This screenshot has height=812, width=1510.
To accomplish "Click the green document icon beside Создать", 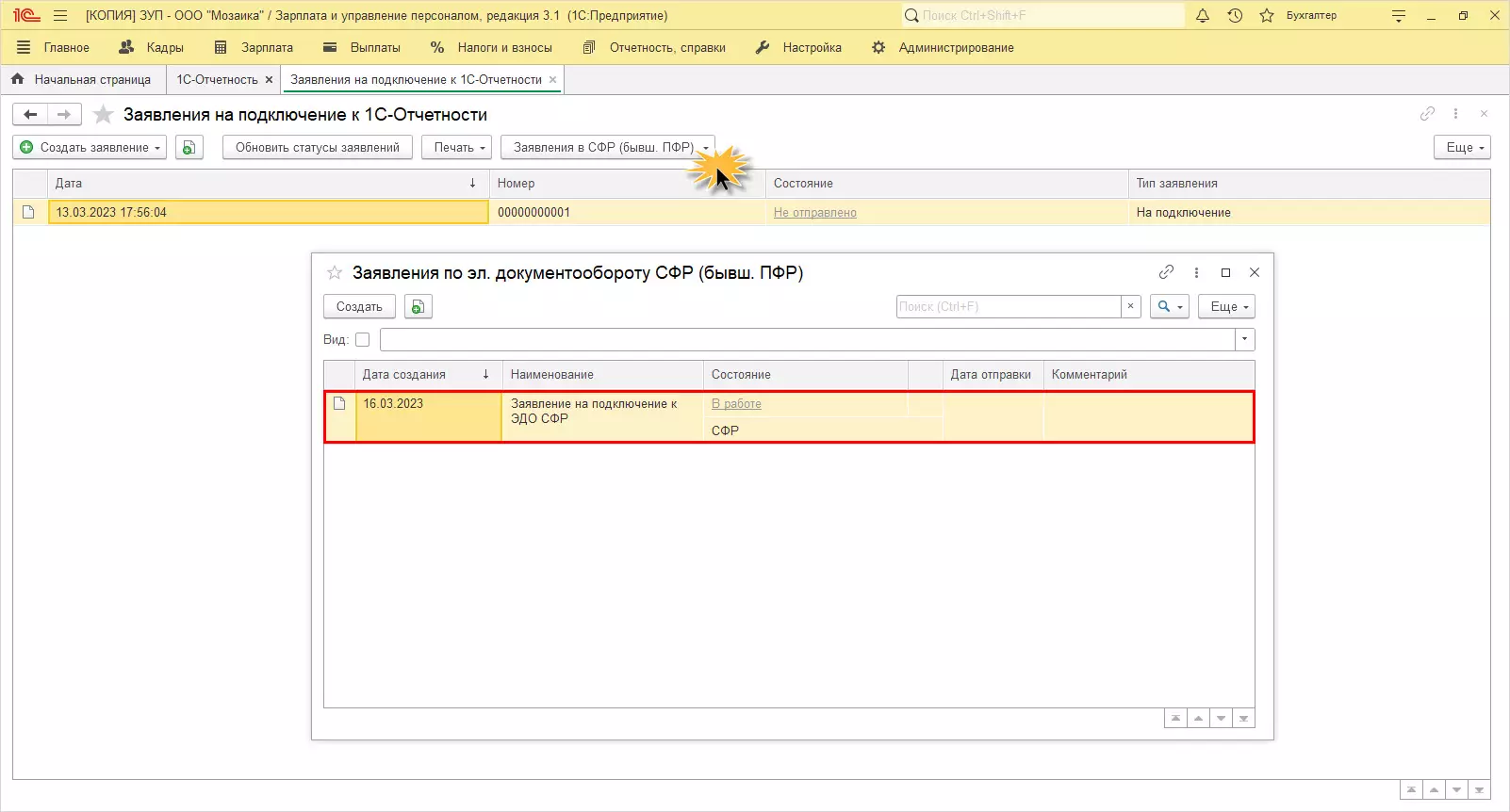I will (418, 306).
